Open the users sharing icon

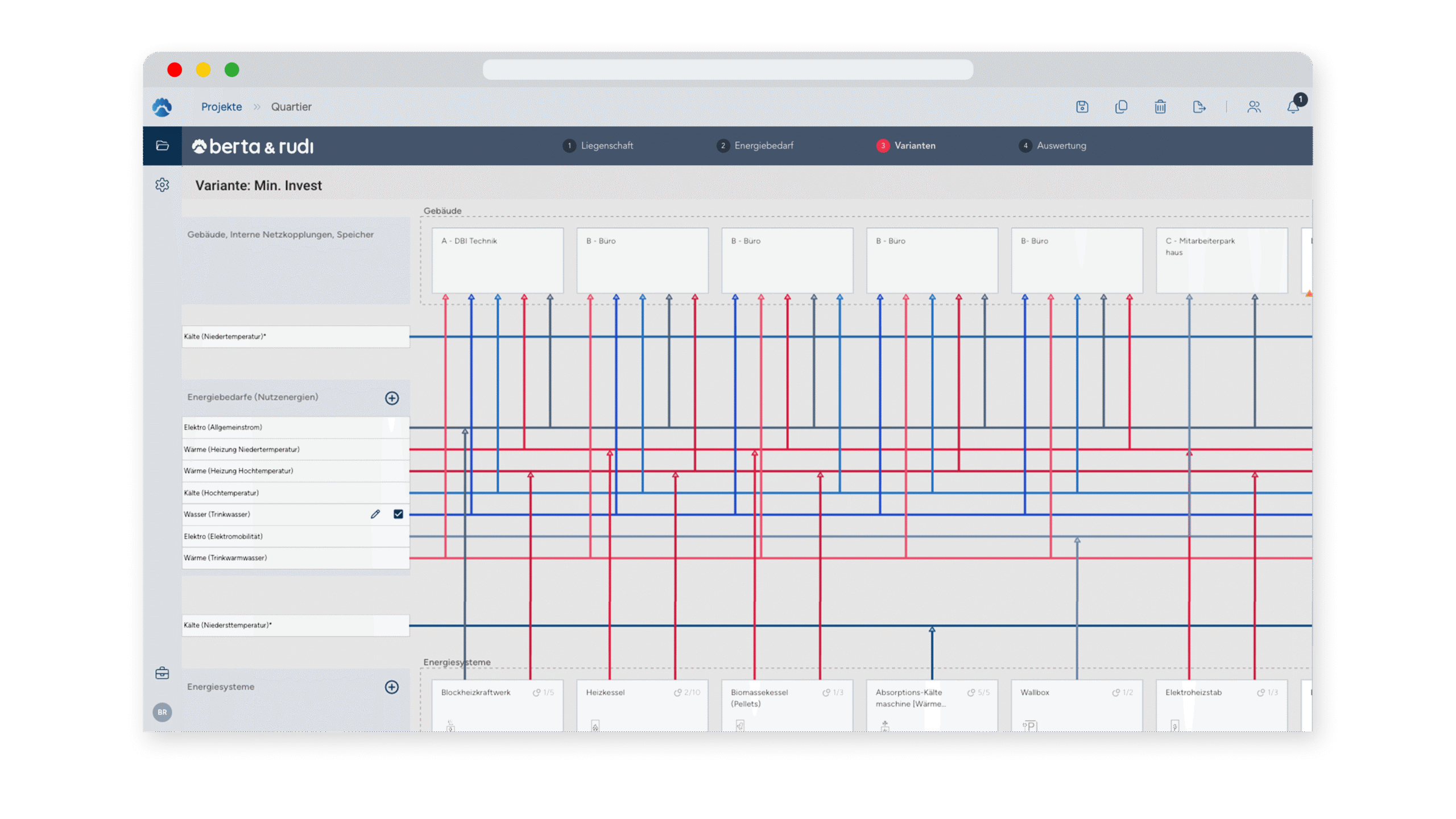(1254, 107)
